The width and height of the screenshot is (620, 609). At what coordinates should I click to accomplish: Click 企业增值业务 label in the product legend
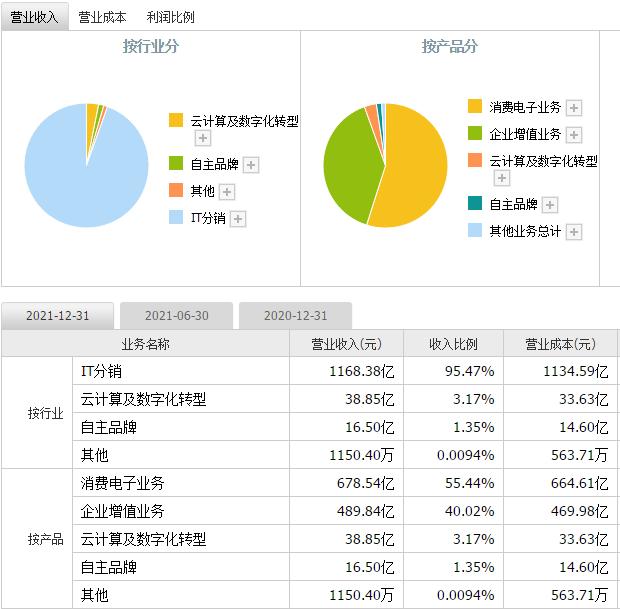pyautogui.click(x=525, y=134)
